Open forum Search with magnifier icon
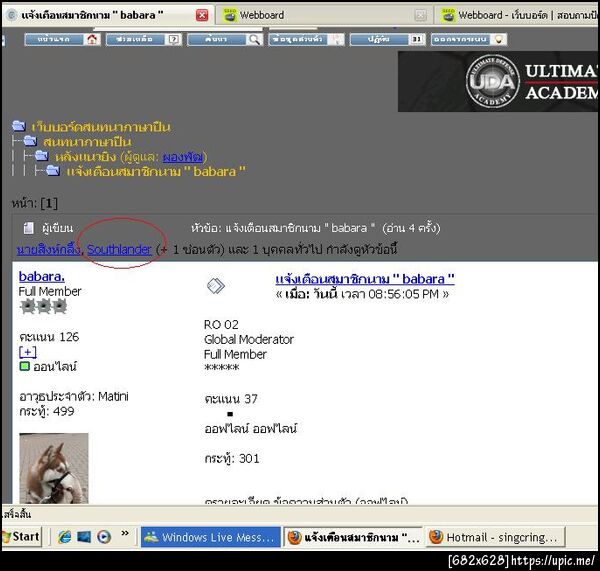Viewport: 600px width, 571px height. coord(225,39)
